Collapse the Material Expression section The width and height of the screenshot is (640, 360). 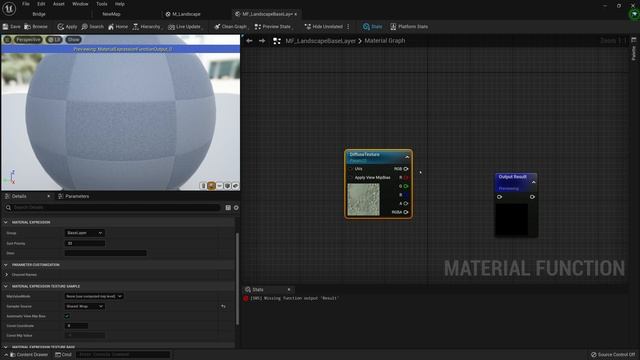pyautogui.click(x=6, y=222)
